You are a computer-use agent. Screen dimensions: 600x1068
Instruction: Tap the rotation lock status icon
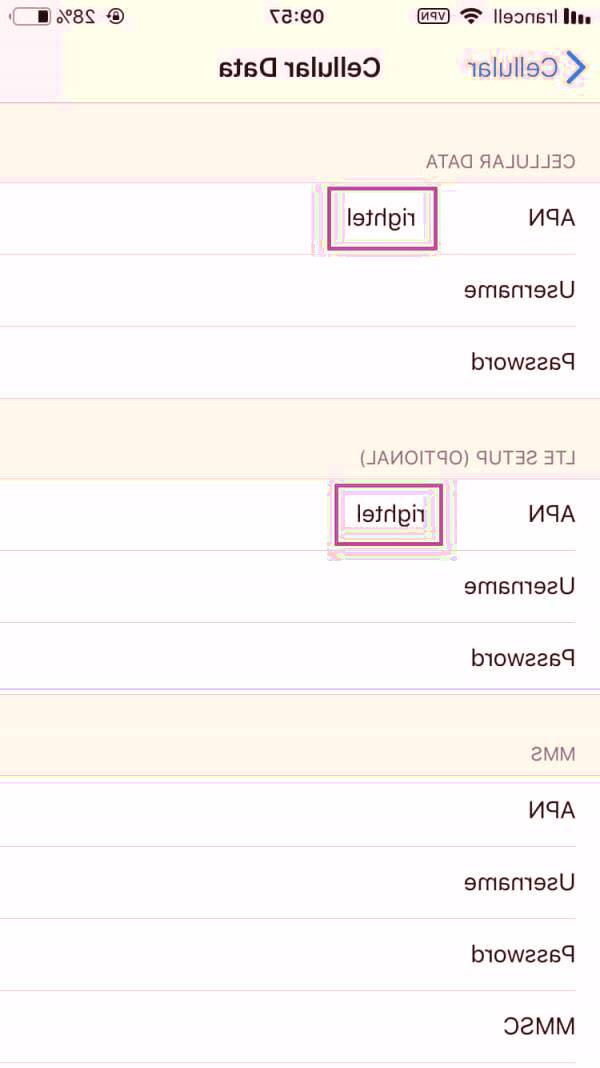[x=117, y=17]
